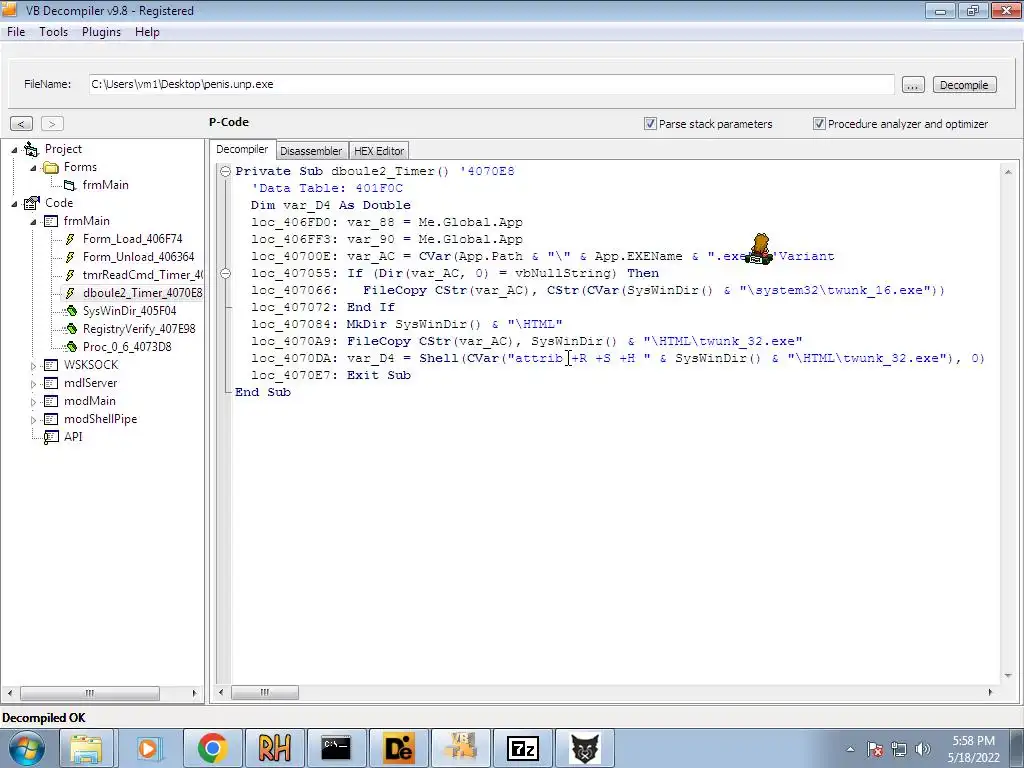This screenshot has height=768, width=1024.
Task: Open the command prompt taskbar icon
Action: click(x=336, y=748)
